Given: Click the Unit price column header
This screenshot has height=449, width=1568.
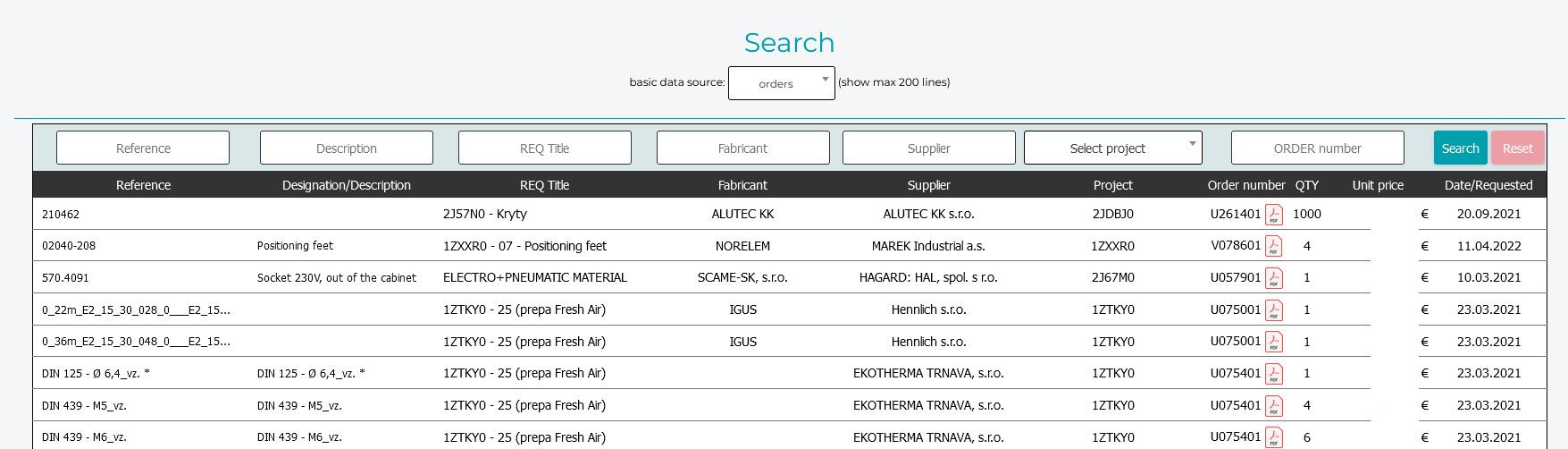Looking at the screenshot, I should click(1377, 185).
